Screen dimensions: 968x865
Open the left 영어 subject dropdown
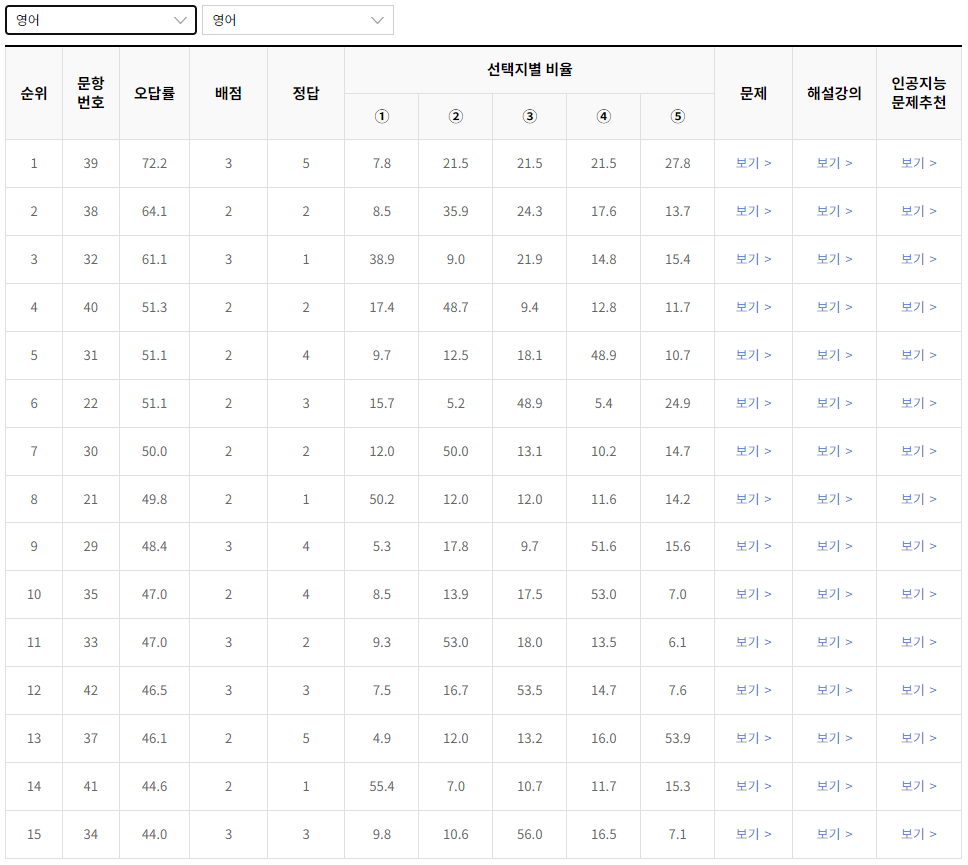coord(100,19)
